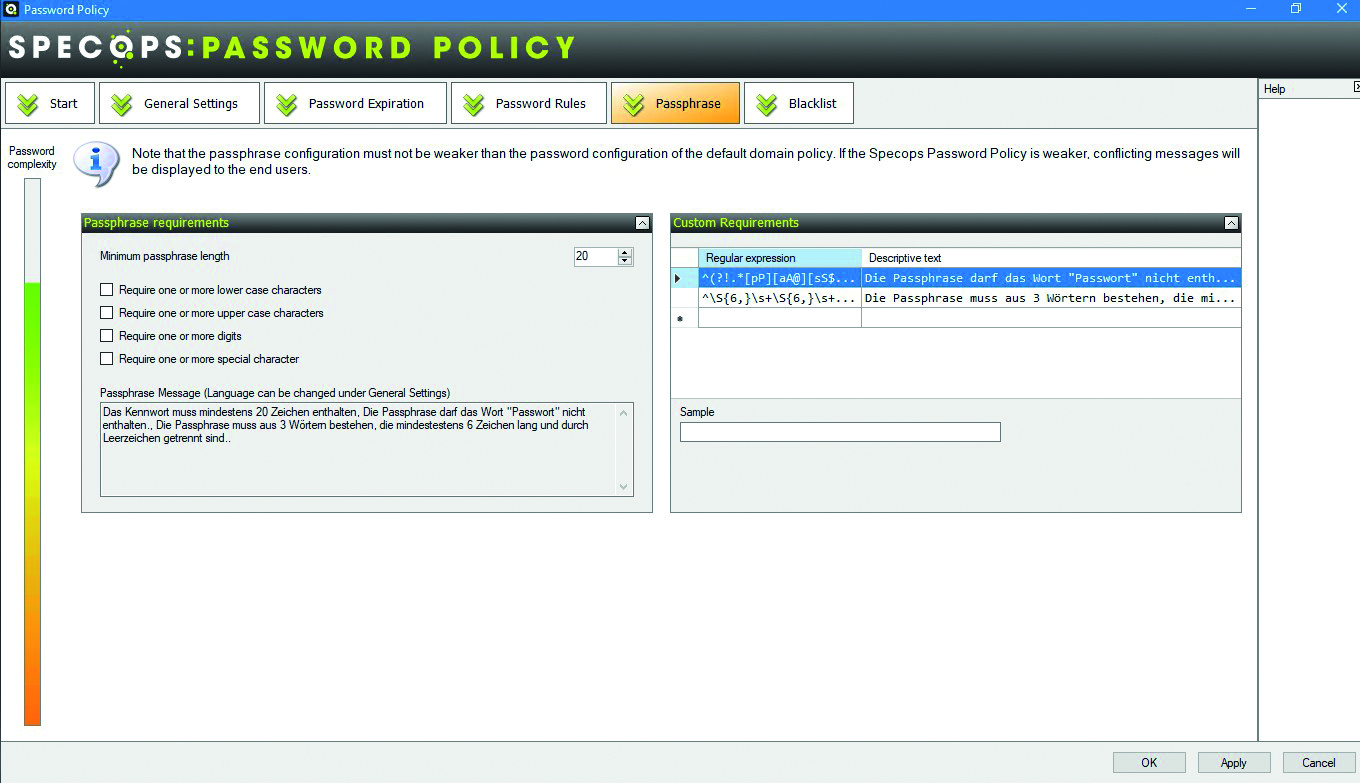Enable require lower case characters
The height and width of the screenshot is (783, 1360).
pyautogui.click(x=107, y=290)
